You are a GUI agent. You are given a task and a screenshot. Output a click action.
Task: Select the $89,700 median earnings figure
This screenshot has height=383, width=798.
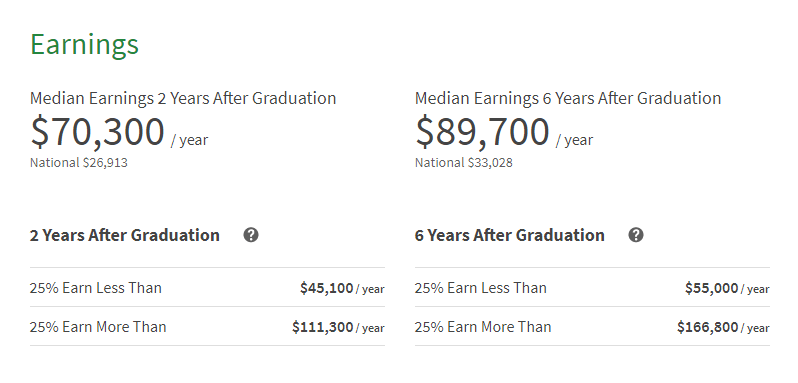point(482,132)
